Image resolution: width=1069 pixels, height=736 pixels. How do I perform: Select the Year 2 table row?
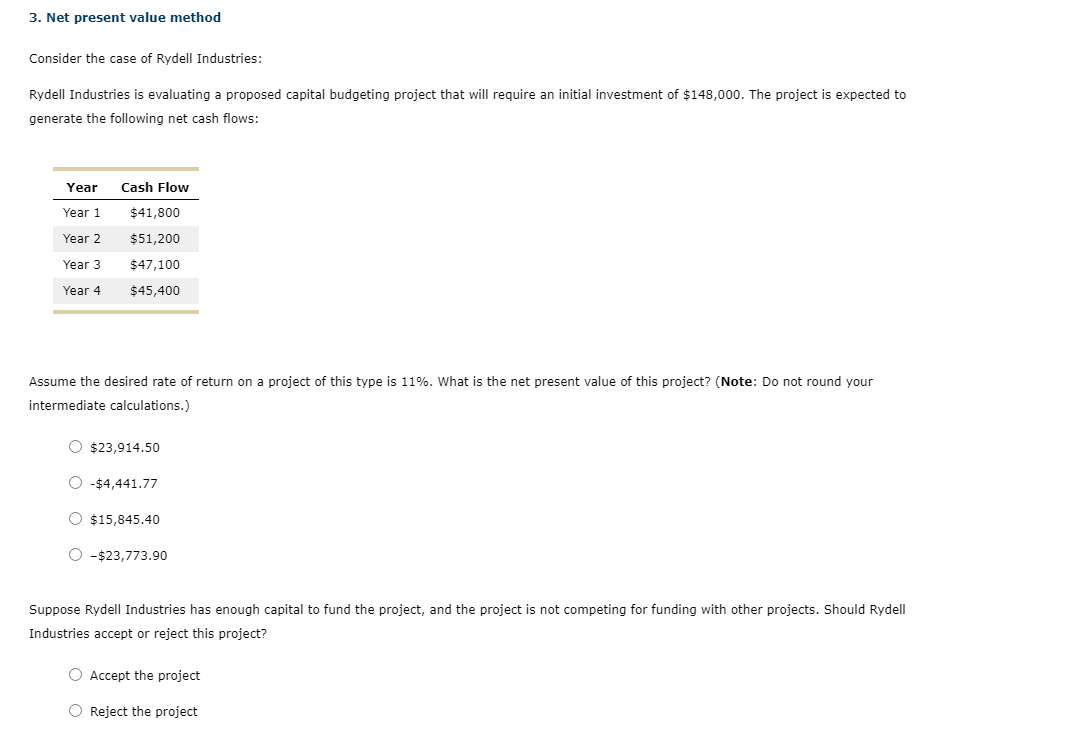(125, 238)
